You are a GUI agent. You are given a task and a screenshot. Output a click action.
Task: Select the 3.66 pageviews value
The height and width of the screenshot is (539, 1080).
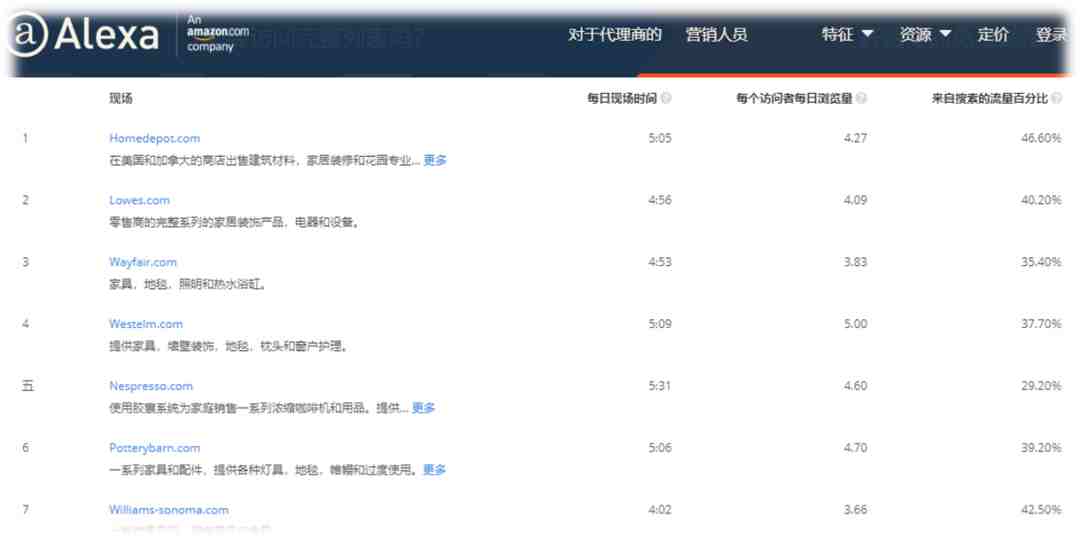pyautogui.click(x=855, y=510)
